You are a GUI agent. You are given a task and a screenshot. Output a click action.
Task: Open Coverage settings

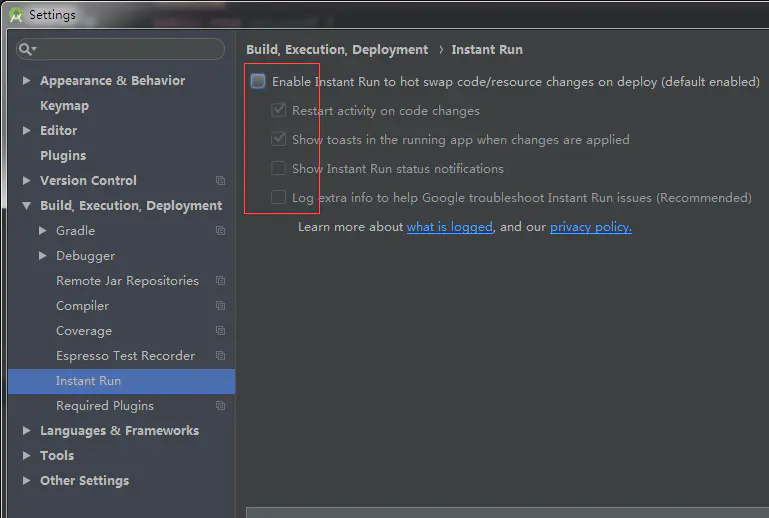pos(84,331)
